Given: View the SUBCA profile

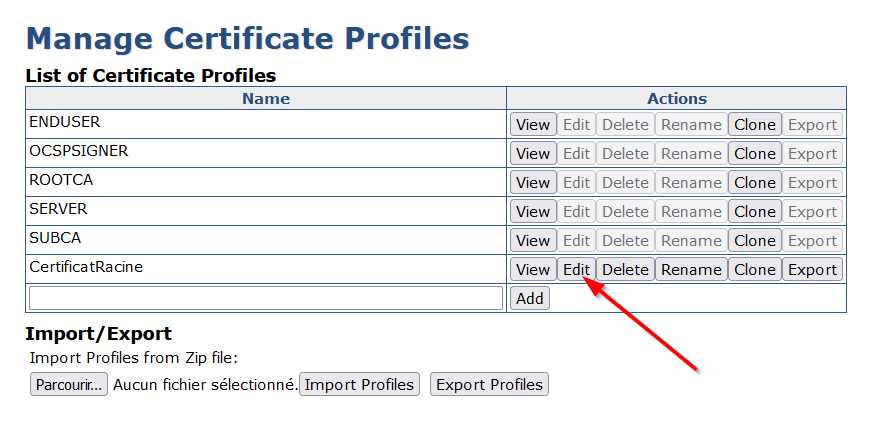Looking at the screenshot, I should pos(533,241).
